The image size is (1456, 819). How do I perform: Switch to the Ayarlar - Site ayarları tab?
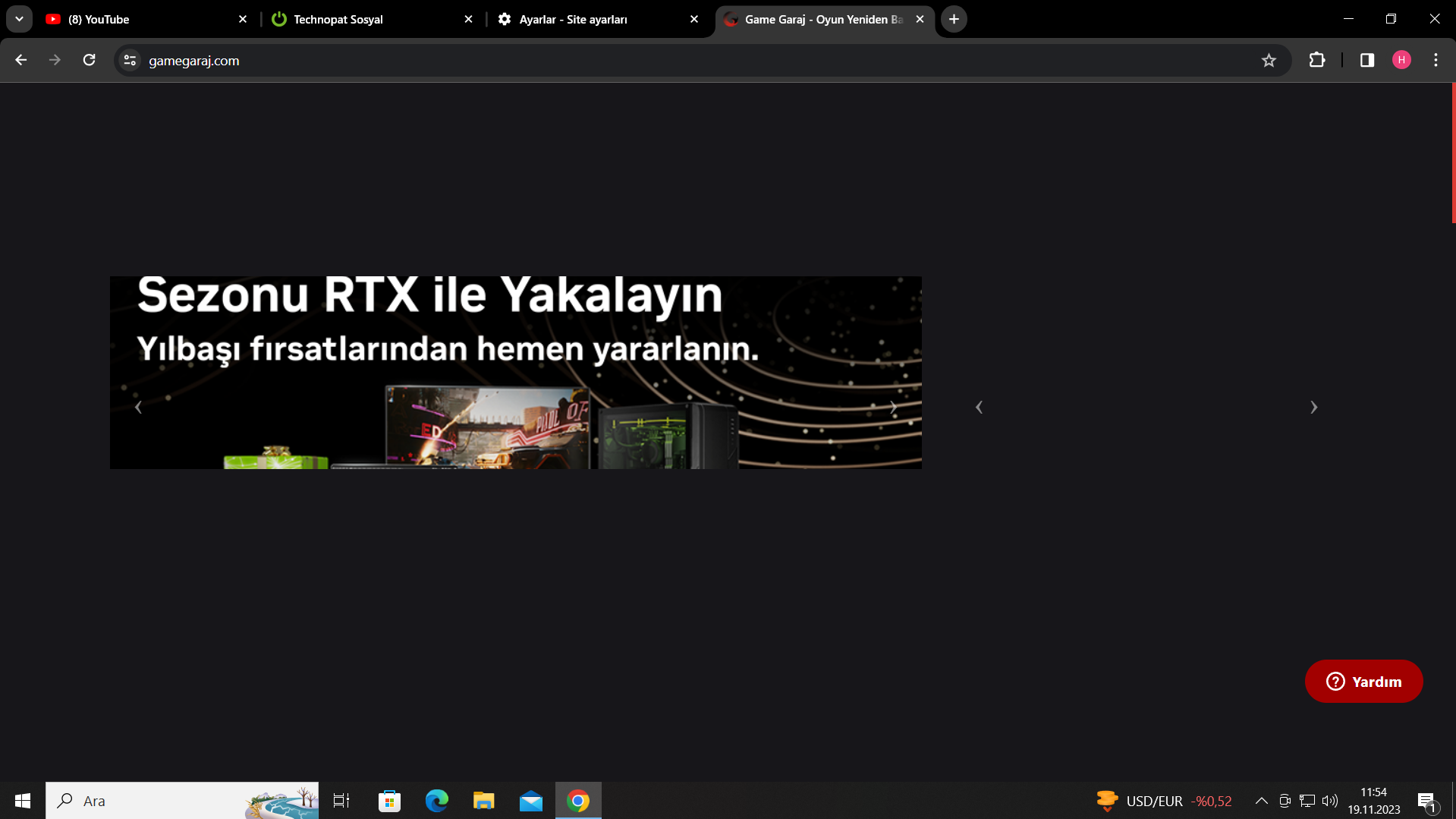click(598, 19)
